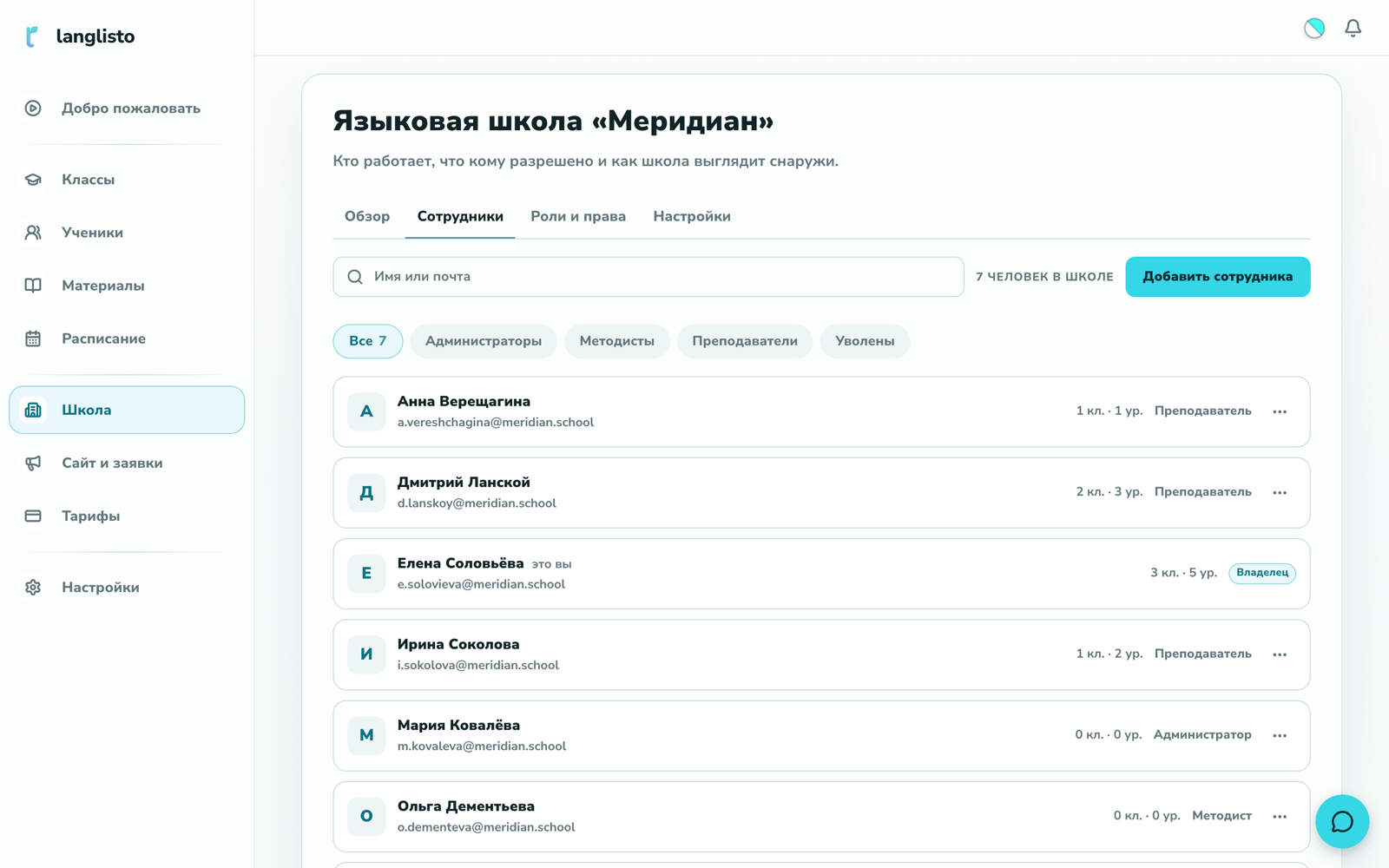The width and height of the screenshot is (1389, 868).
Task: Click the magnifier icon in the search field
Action: point(355,277)
